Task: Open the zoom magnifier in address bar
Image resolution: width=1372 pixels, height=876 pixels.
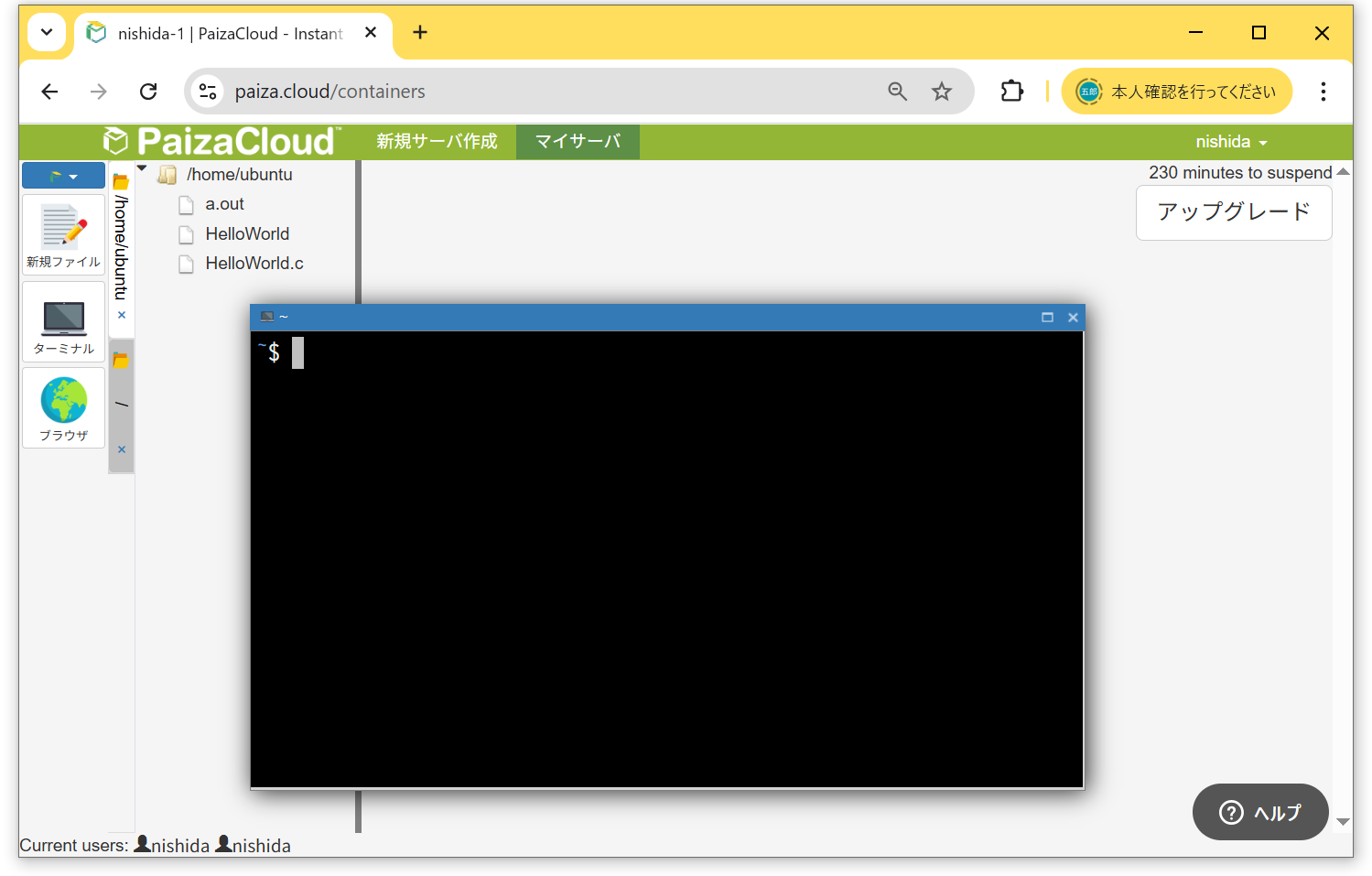Action: tap(898, 92)
